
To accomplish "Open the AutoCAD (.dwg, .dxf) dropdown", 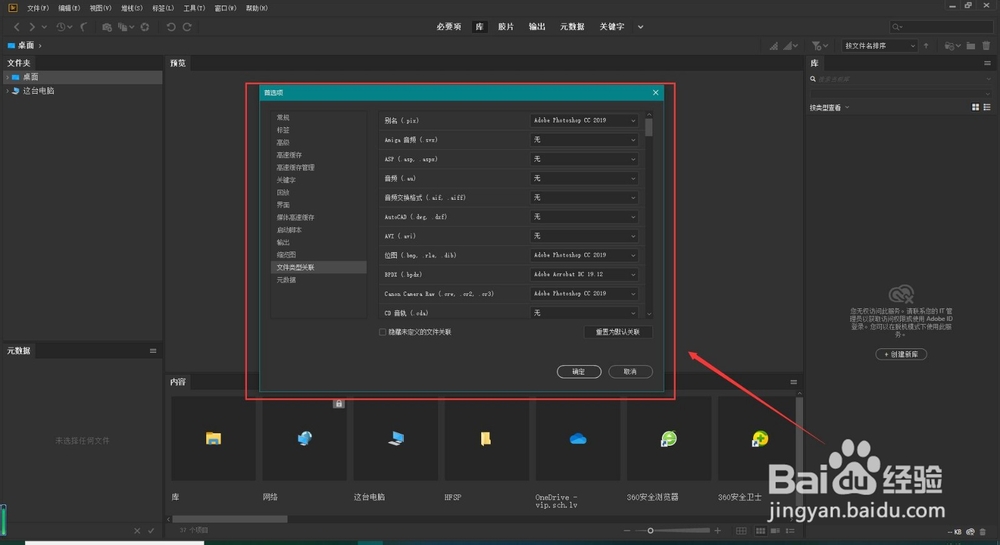I will 584,217.
